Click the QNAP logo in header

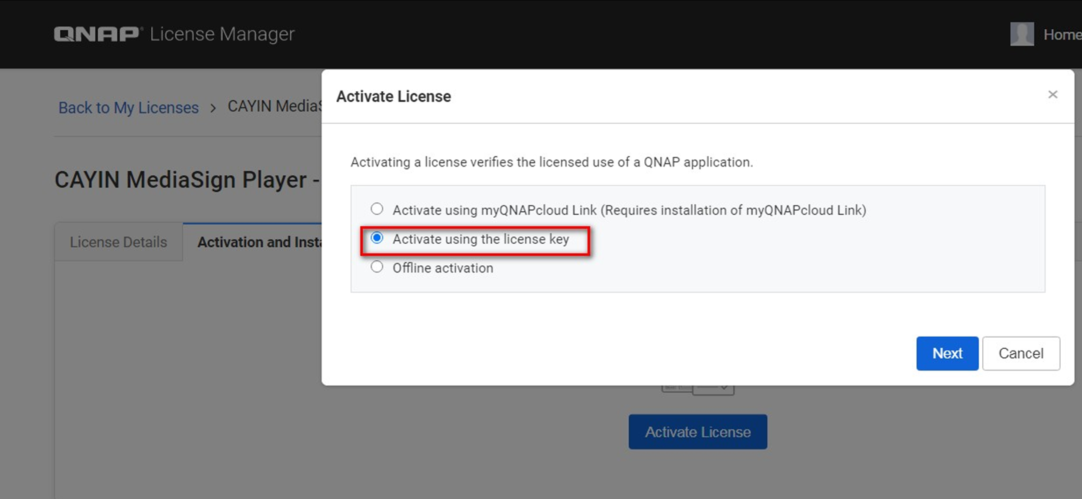coord(98,34)
